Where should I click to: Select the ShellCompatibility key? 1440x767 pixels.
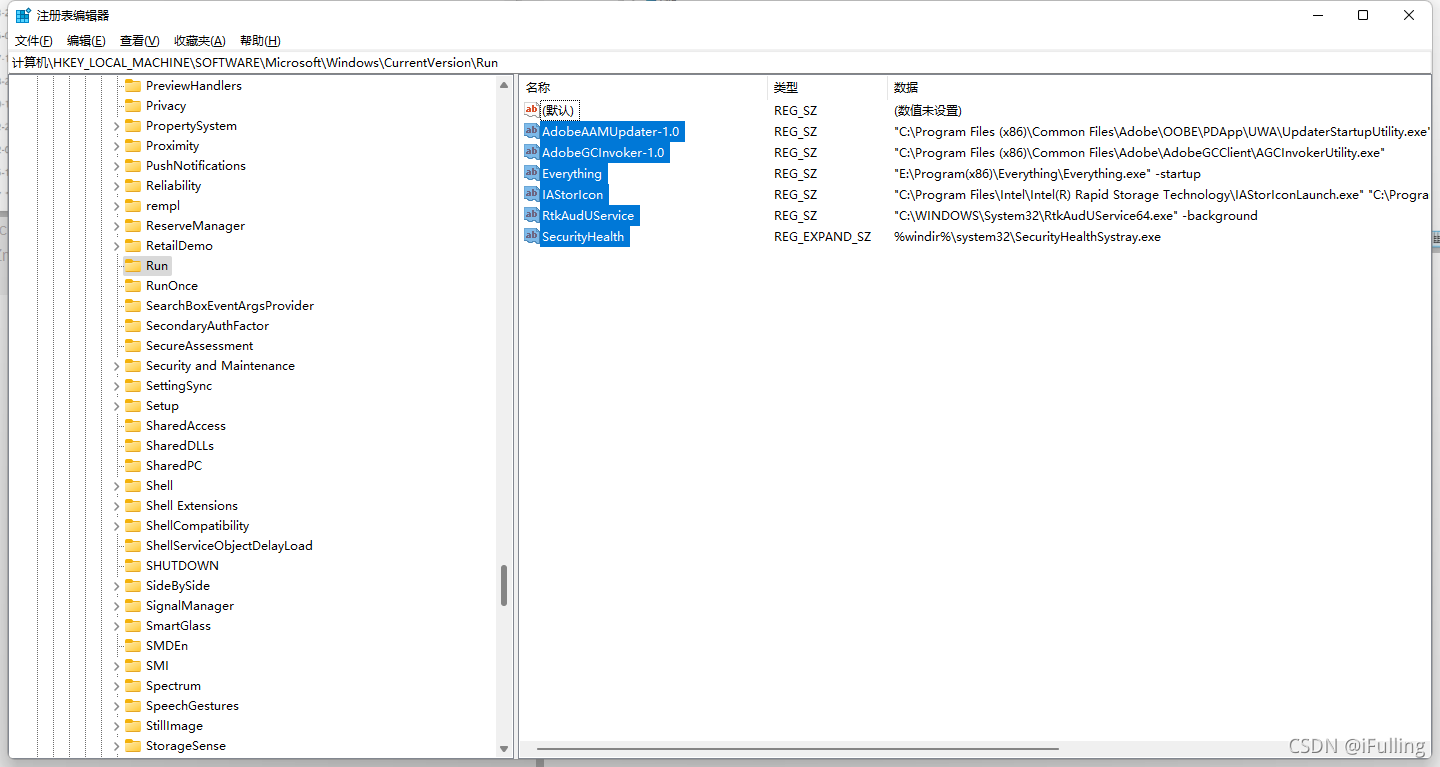[x=197, y=525]
